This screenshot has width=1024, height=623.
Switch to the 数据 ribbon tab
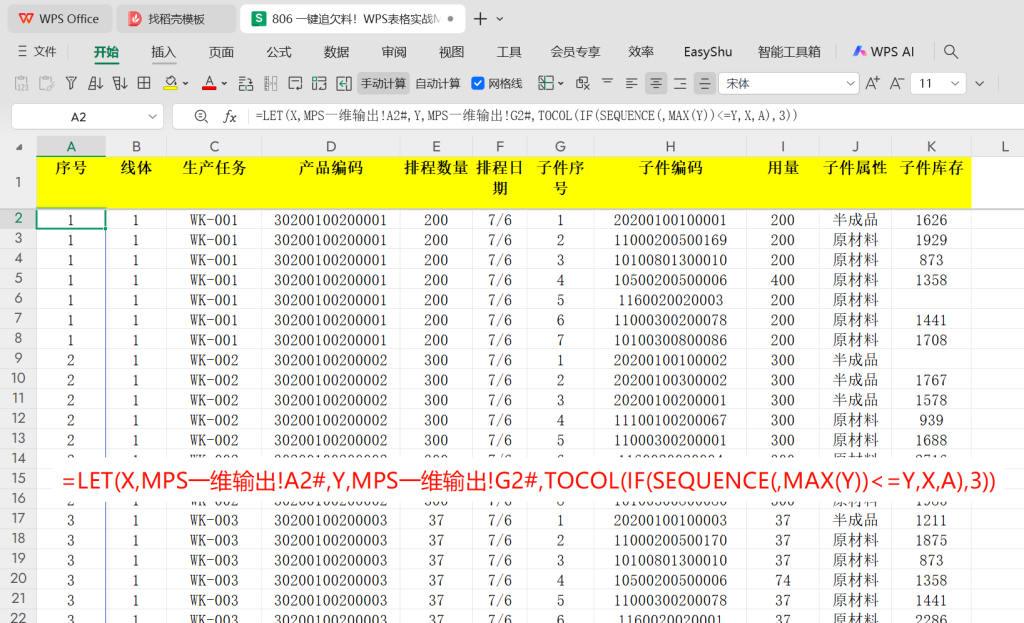point(336,52)
